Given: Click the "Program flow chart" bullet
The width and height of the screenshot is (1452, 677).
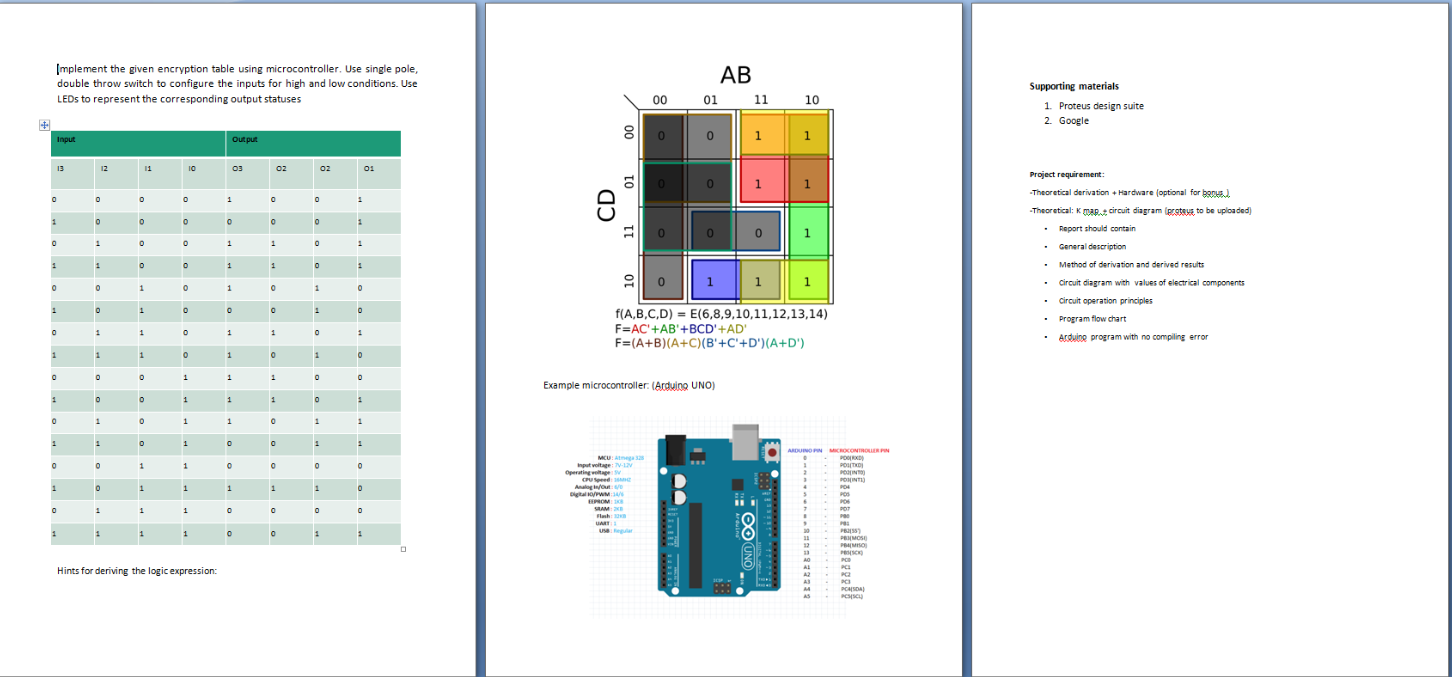Looking at the screenshot, I should (x=1092, y=319).
